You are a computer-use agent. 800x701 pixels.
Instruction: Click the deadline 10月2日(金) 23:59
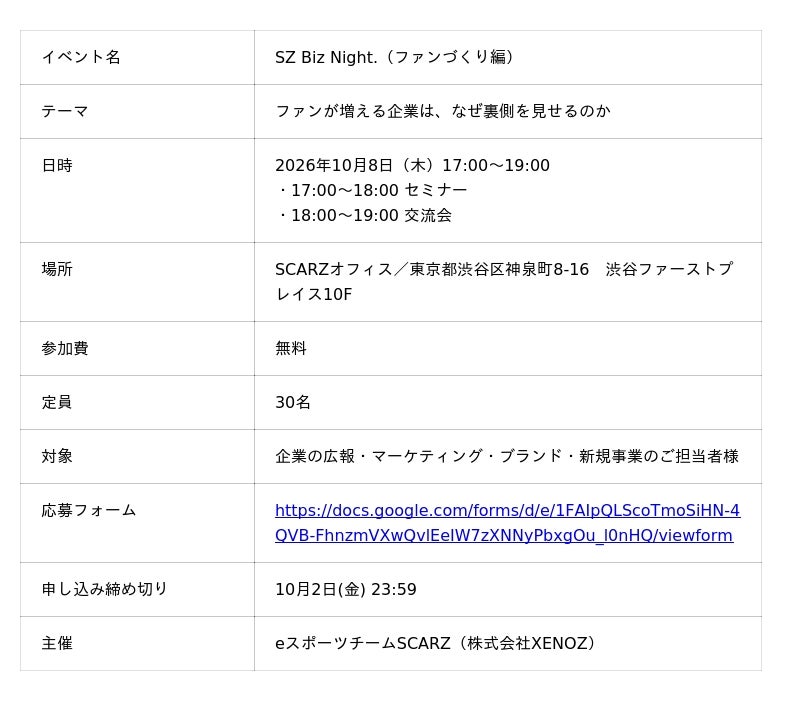346,589
